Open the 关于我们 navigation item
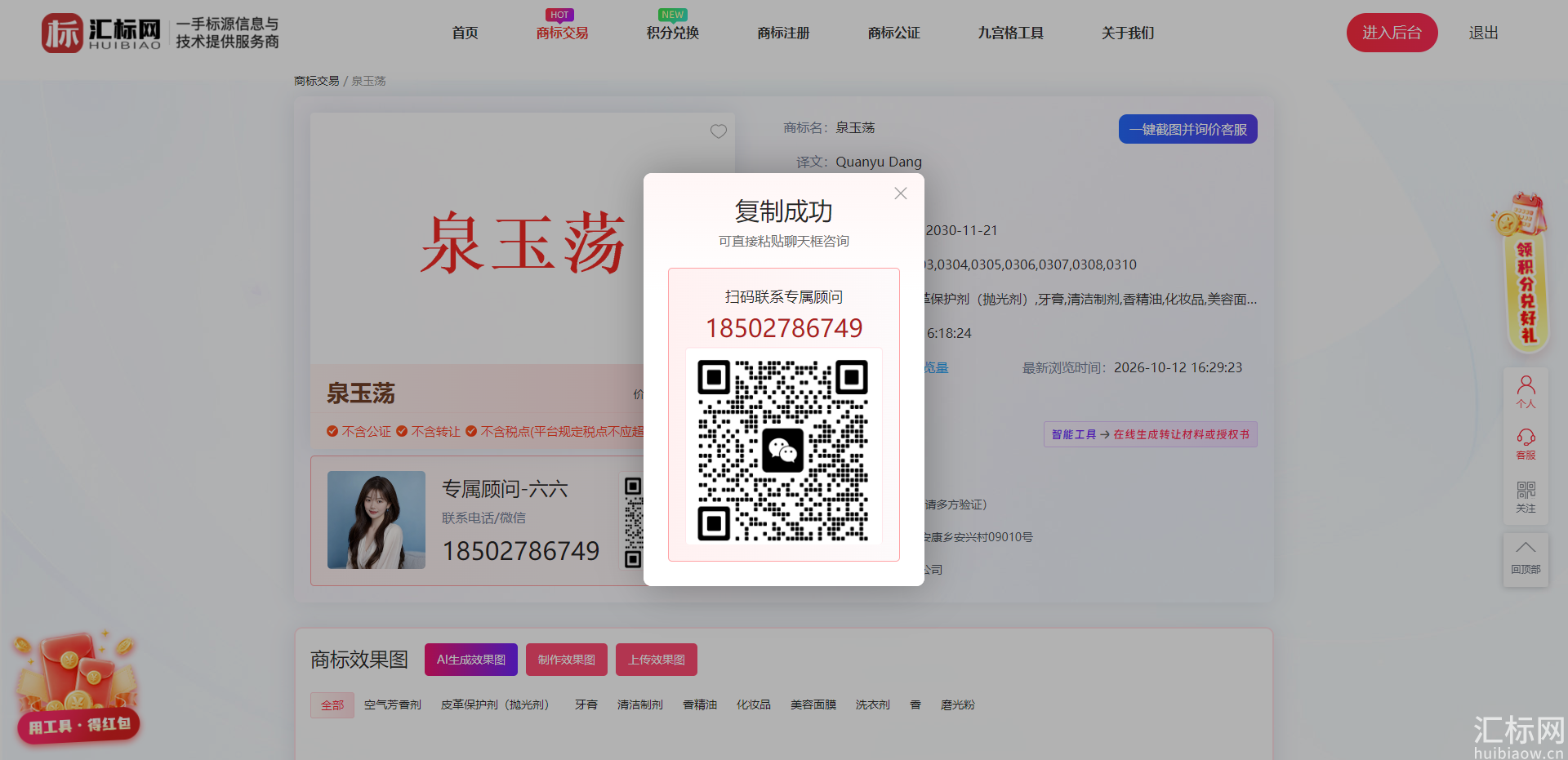1568x760 pixels. point(1127,33)
